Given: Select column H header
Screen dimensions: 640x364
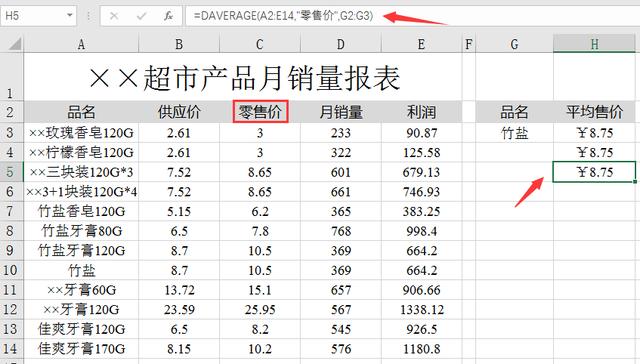Looking at the screenshot, I should (x=594, y=44).
